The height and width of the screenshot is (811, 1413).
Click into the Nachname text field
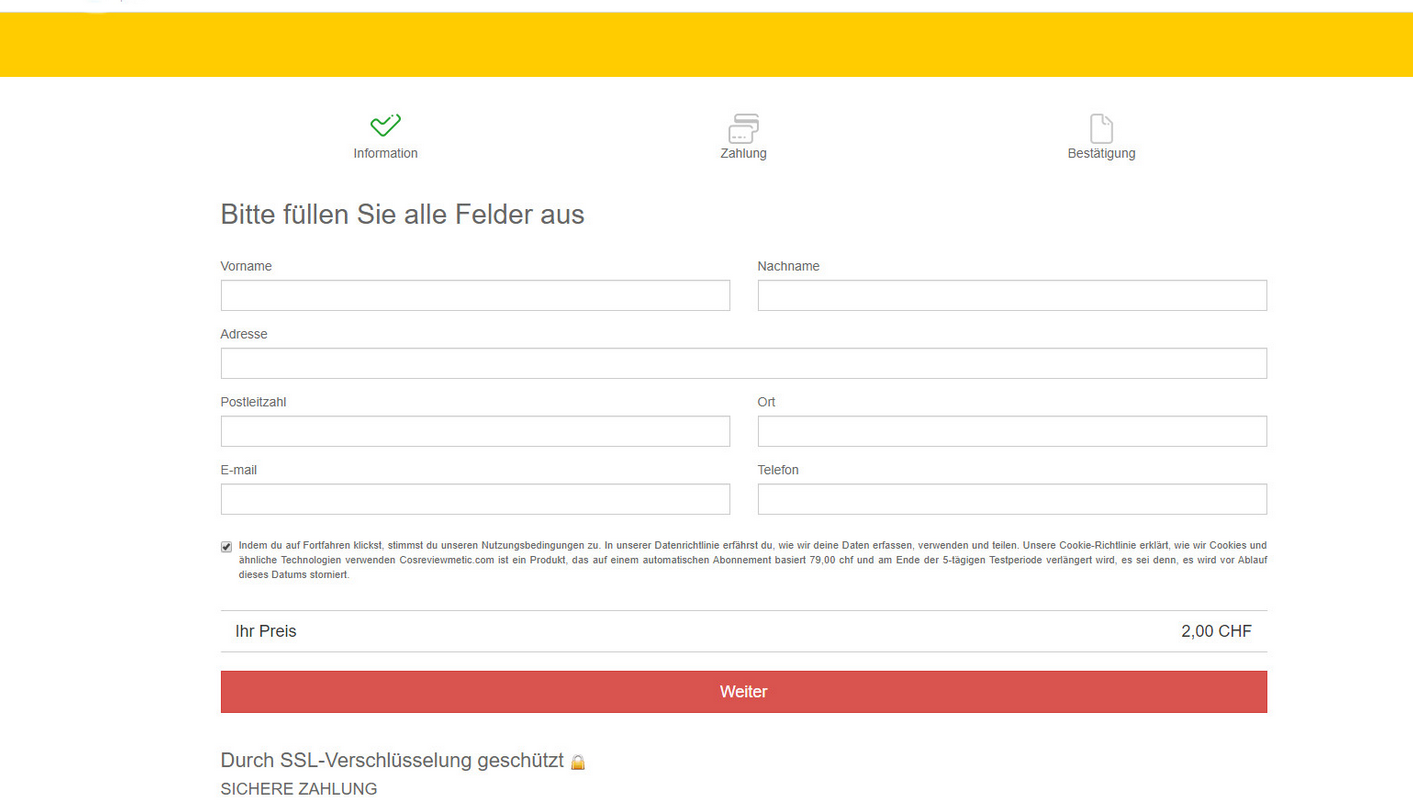[1012, 295]
